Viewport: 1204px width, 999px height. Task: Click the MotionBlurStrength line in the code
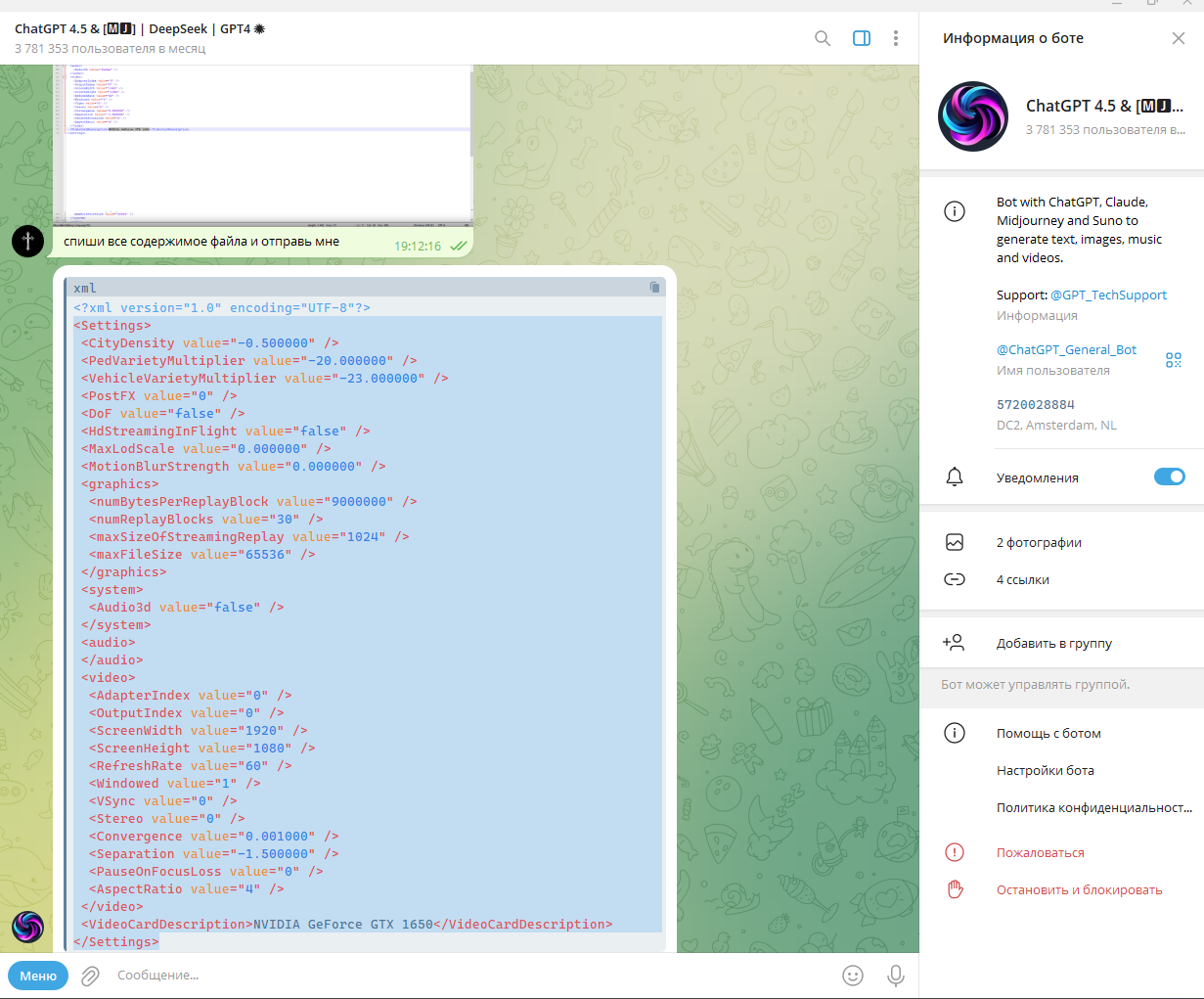tap(234, 467)
